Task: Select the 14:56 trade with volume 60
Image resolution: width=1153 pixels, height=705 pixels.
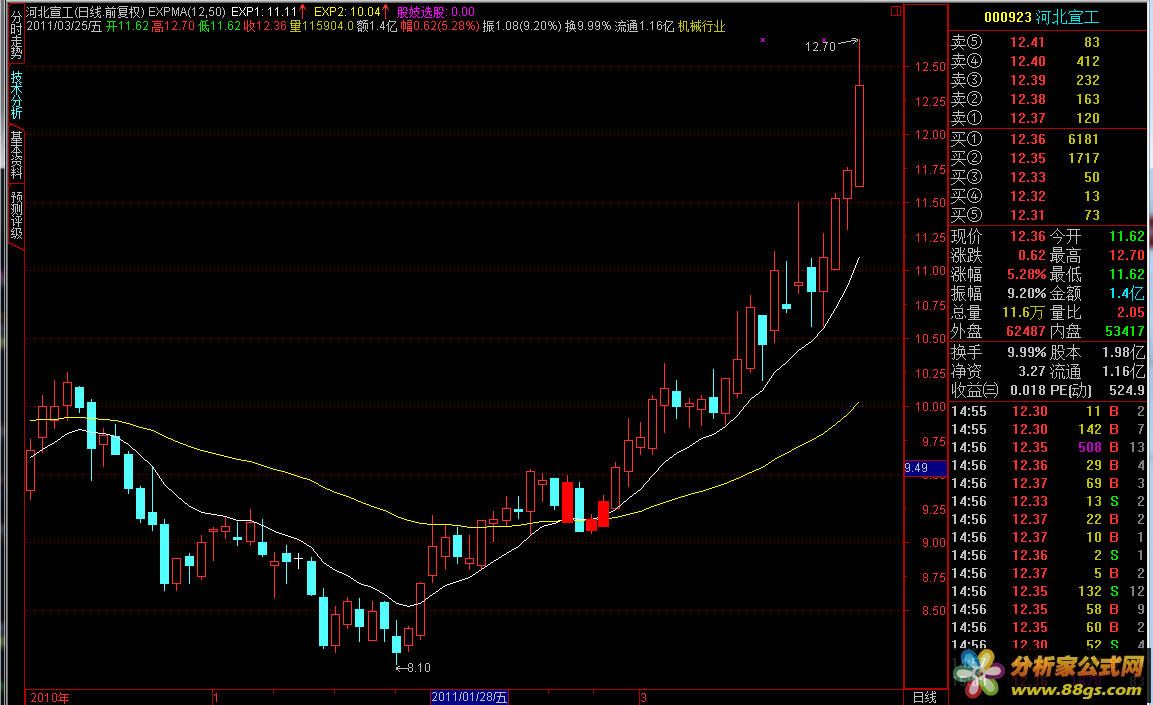Action: click(x=1047, y=627)
